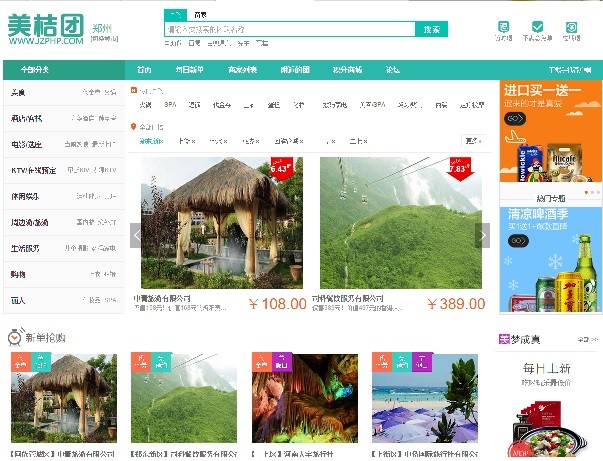Image resolution: width=603 pixels, height=461 pixels.
Task: Click inside the search input field
Action: coord(290,29)
